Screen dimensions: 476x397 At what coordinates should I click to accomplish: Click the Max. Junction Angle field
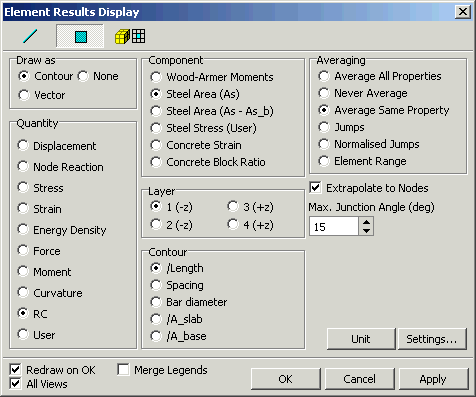334,226
